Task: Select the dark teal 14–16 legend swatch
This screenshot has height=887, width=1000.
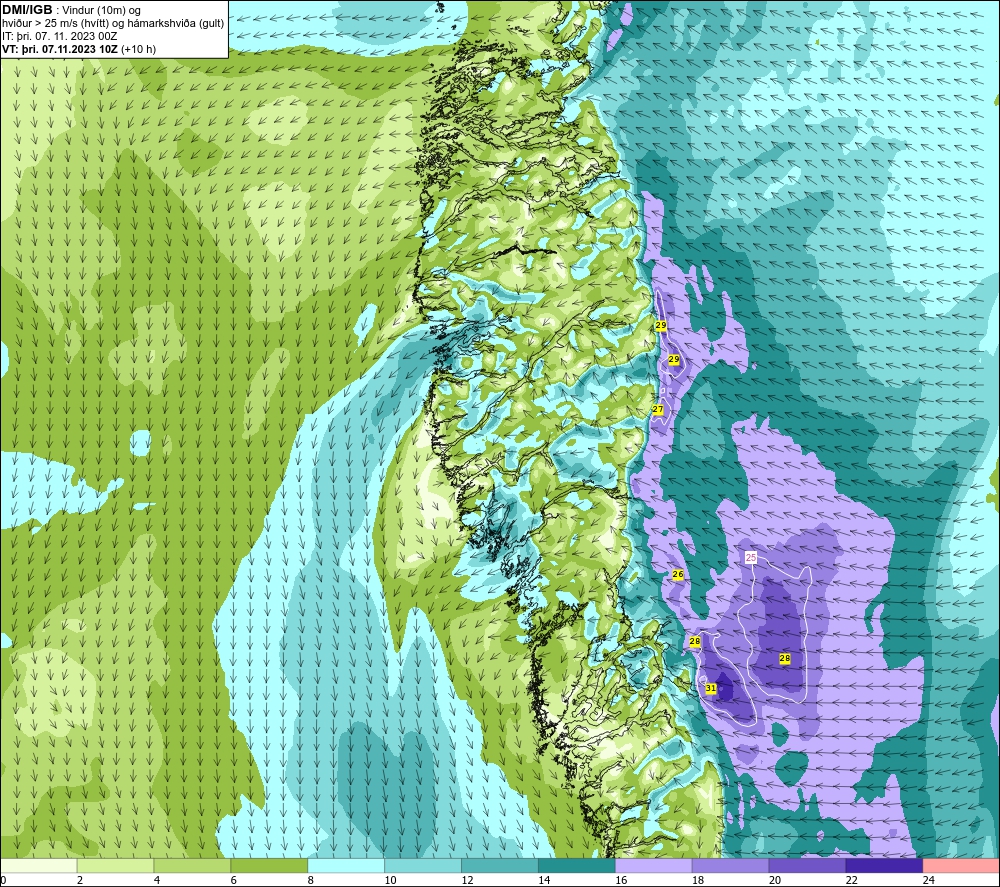Action: 577,865
